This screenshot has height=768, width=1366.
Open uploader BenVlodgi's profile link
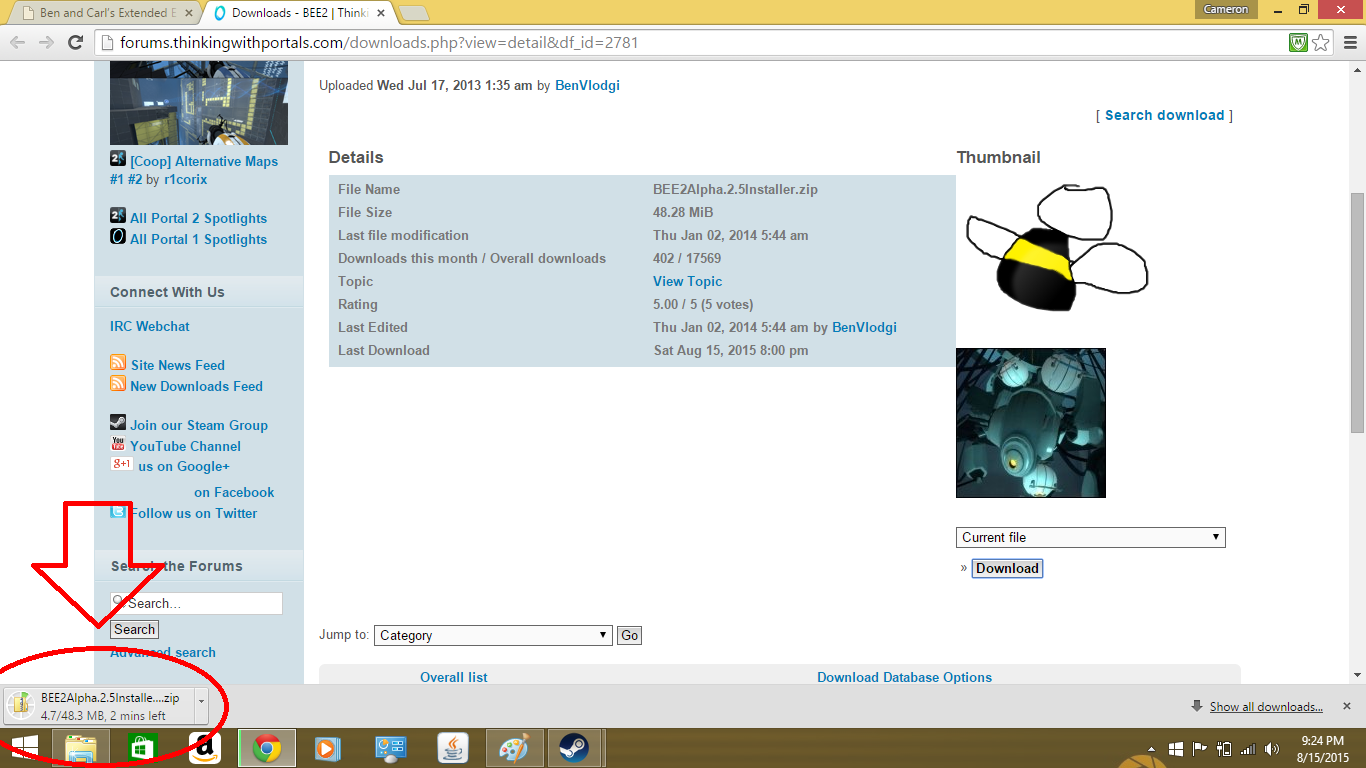pyautogui.click(x=587, y=85)
